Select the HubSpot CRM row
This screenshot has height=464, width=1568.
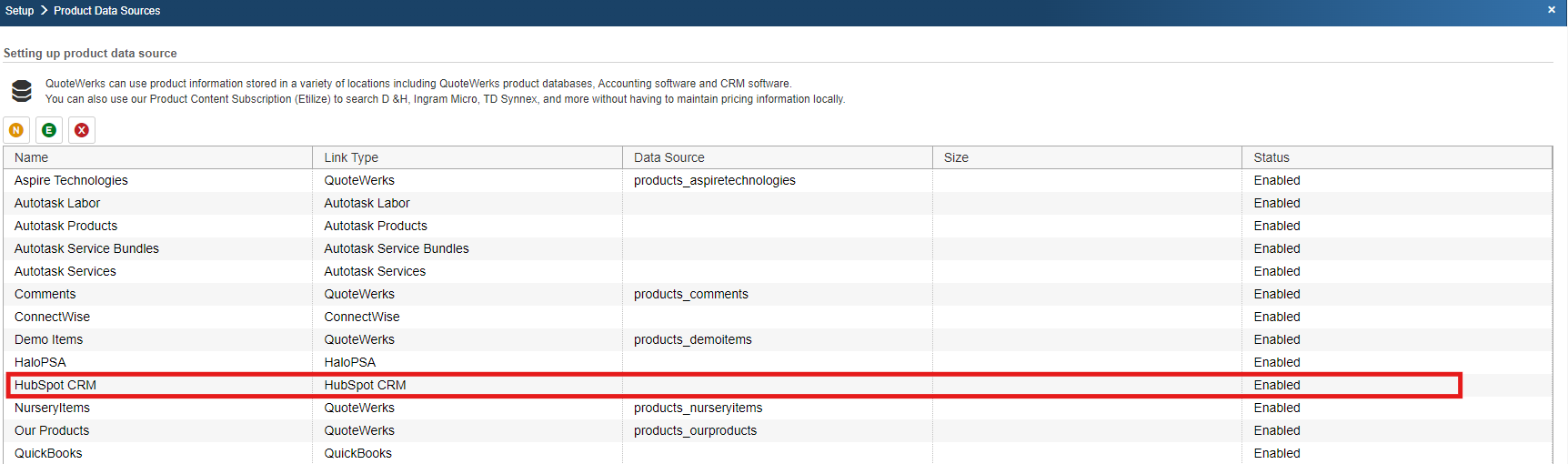click(55, 385)
